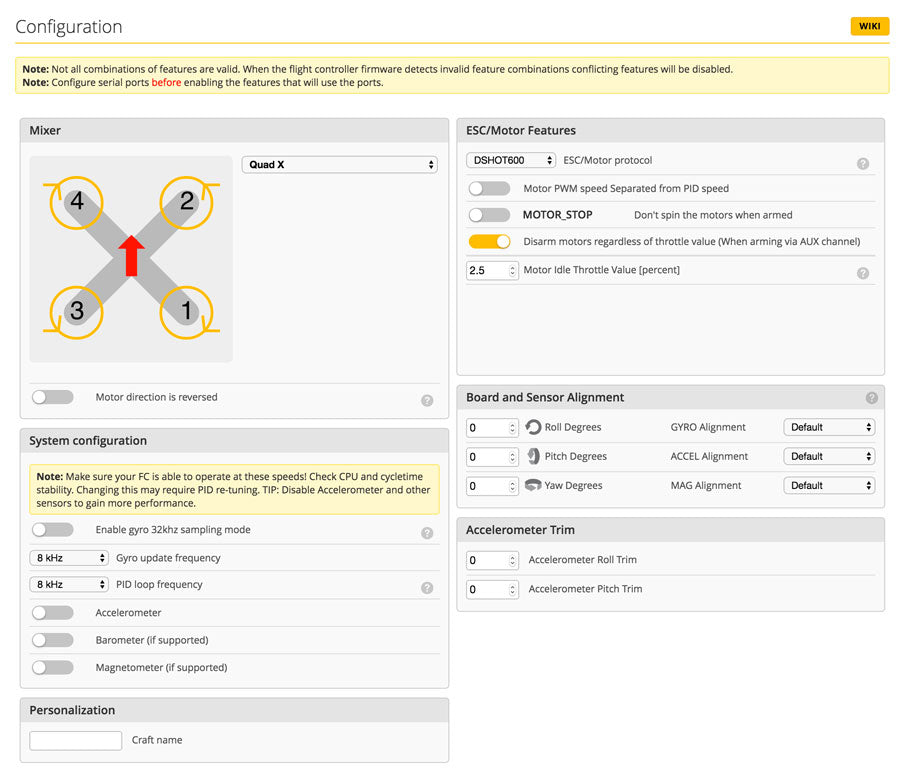Open help for ESC/Motor protocol

[x=862, y=164]
